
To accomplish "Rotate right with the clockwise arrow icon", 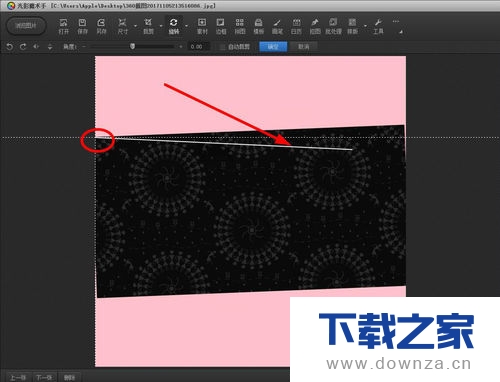I will [x=23, y=47].
